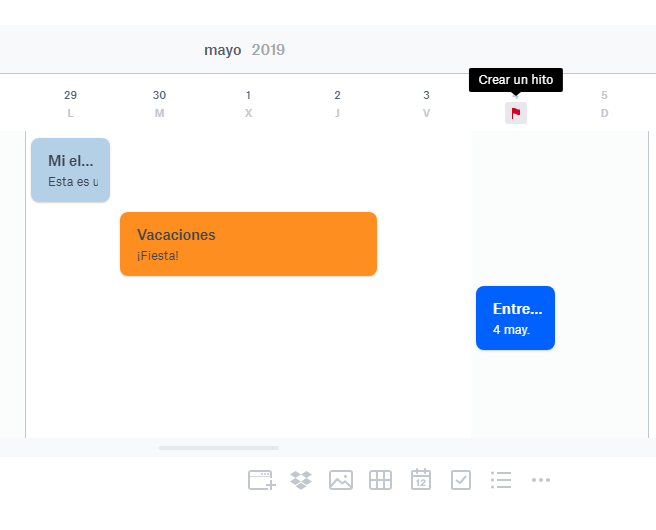Open the orange Vacaciones event

click(249, 244)
